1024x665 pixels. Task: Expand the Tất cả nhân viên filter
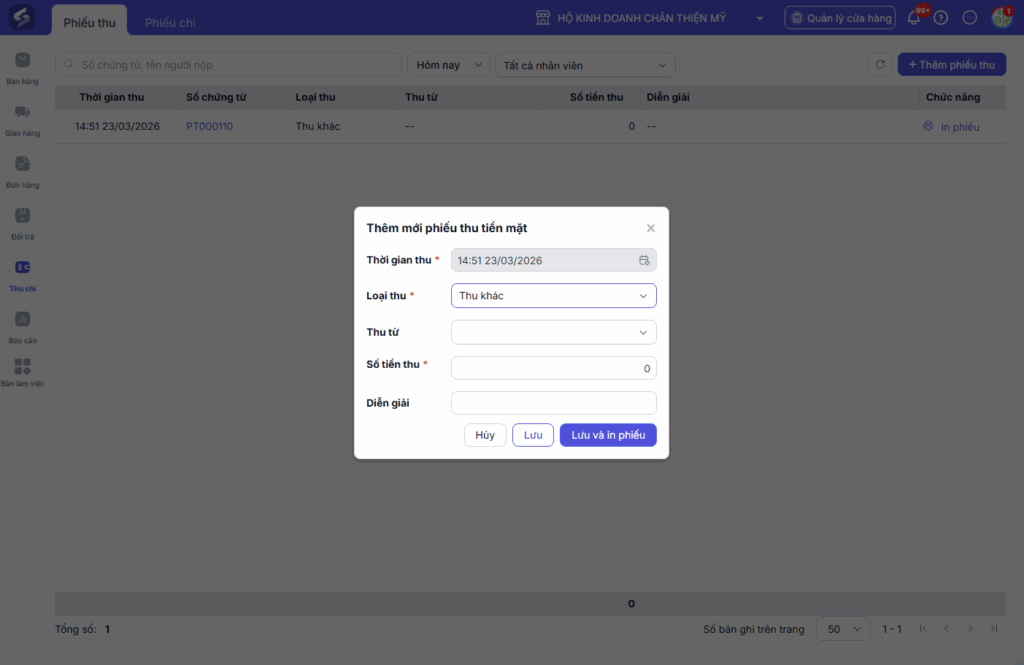tap(585, 65)
